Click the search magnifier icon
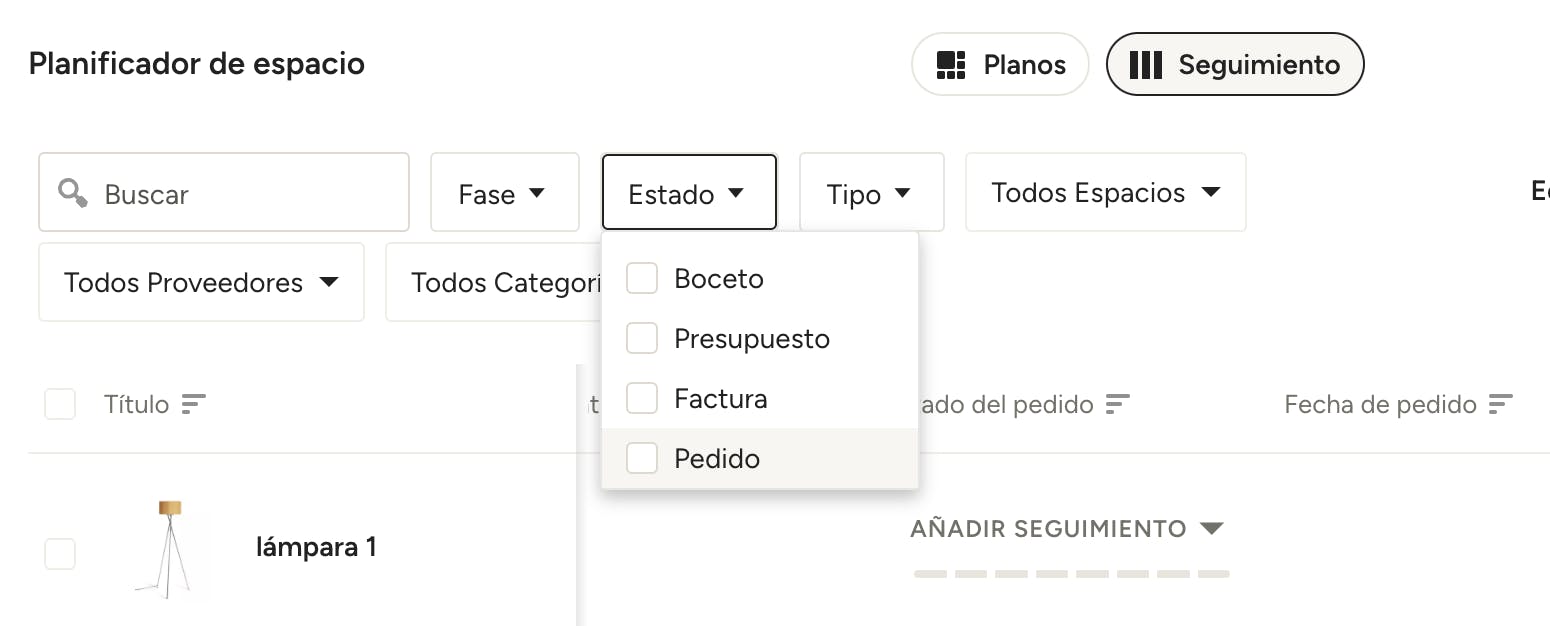 (x=73, y=192)
